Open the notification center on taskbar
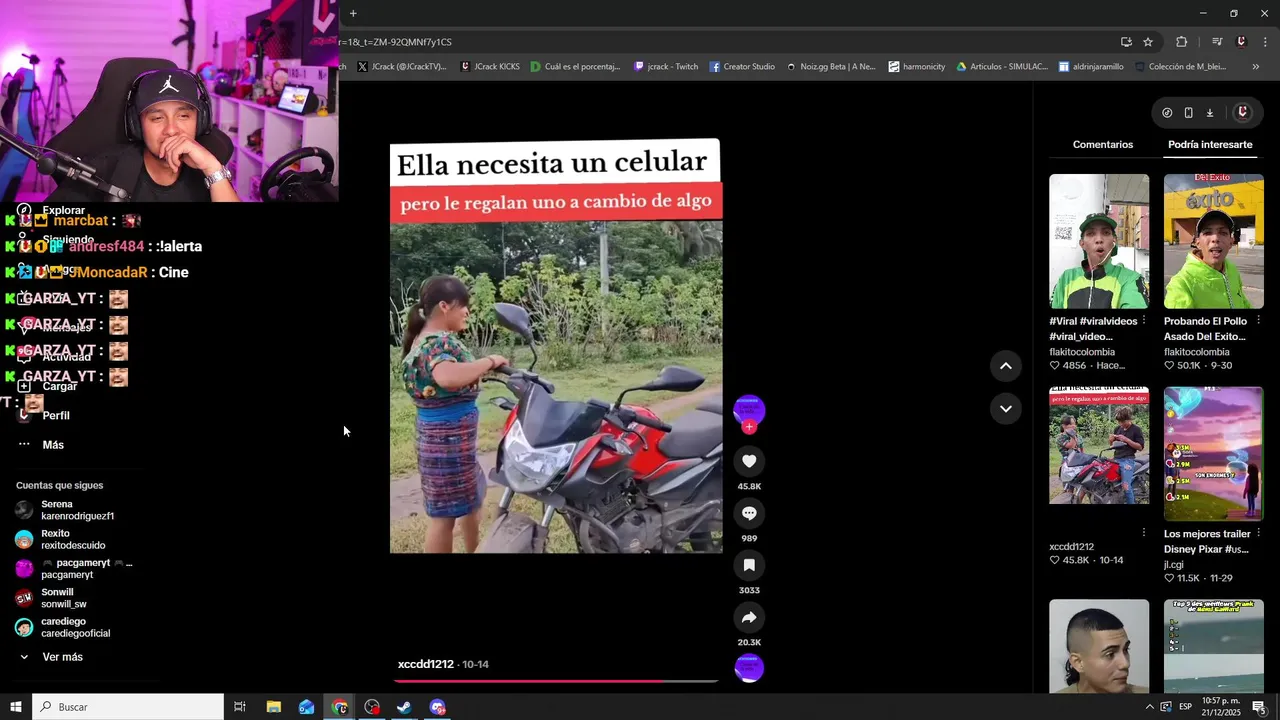This screenshot has height=720, width=1280. (1259, 707)
